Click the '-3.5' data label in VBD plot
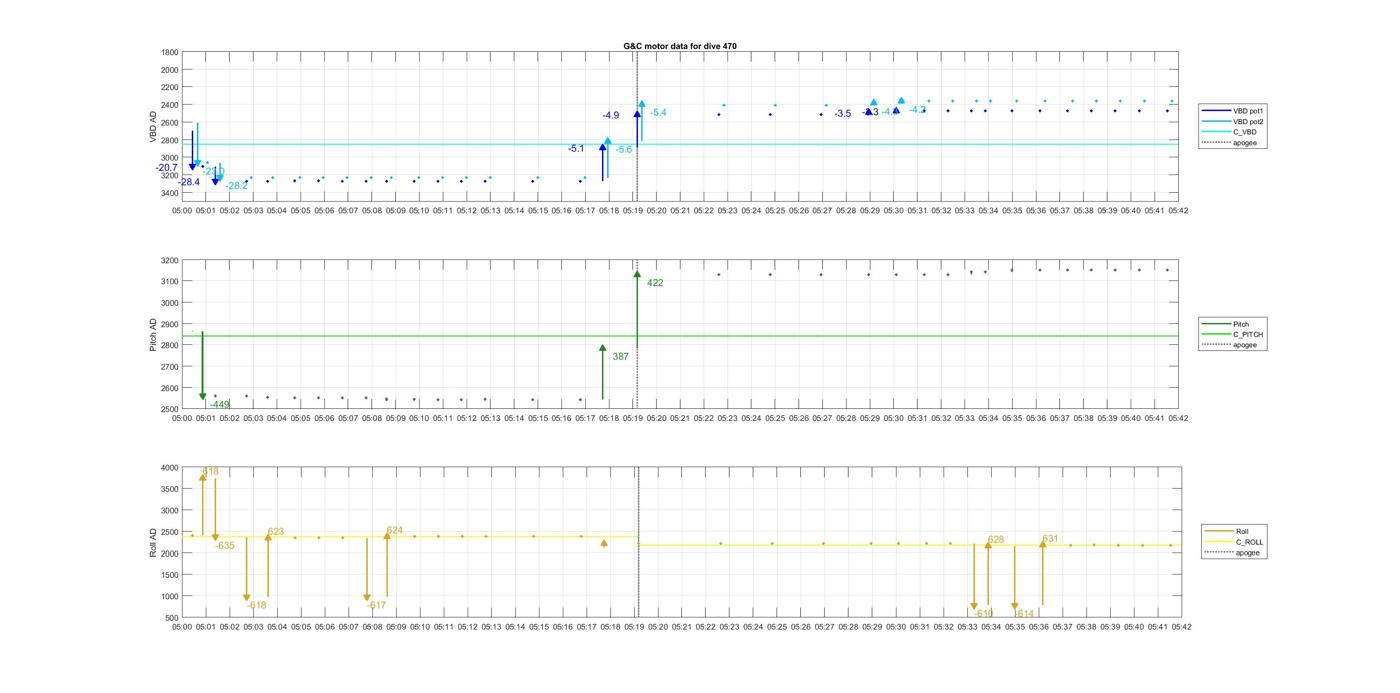 point(843,114)
